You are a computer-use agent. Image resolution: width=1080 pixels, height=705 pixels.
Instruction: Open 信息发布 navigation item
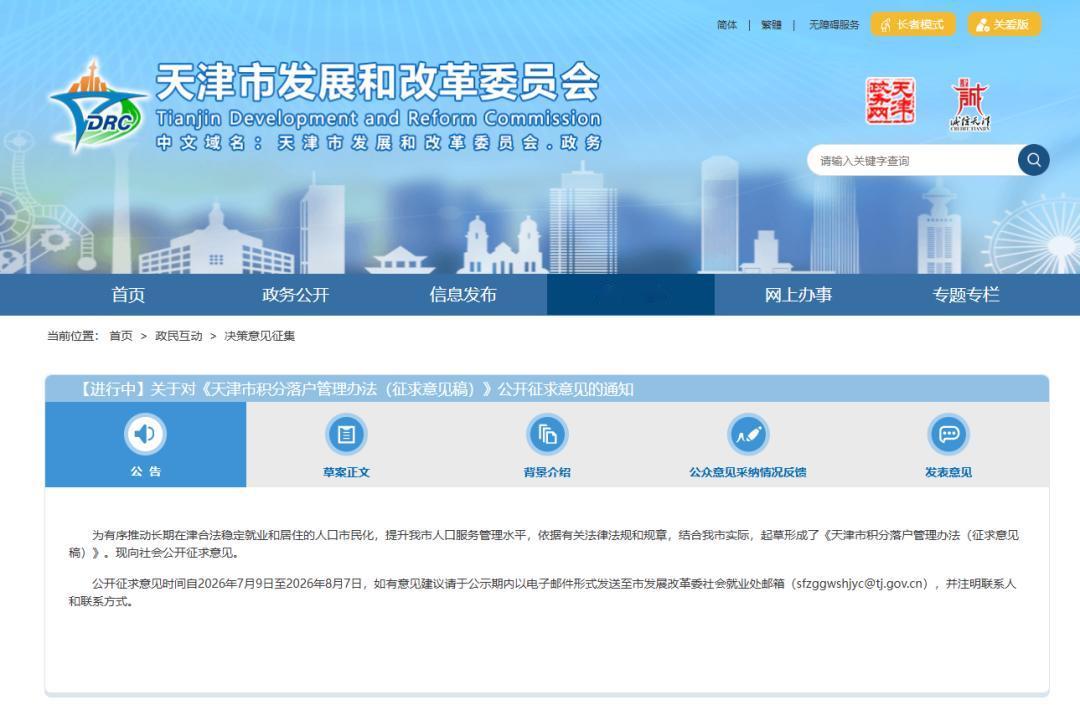click(x=463, y=295)
